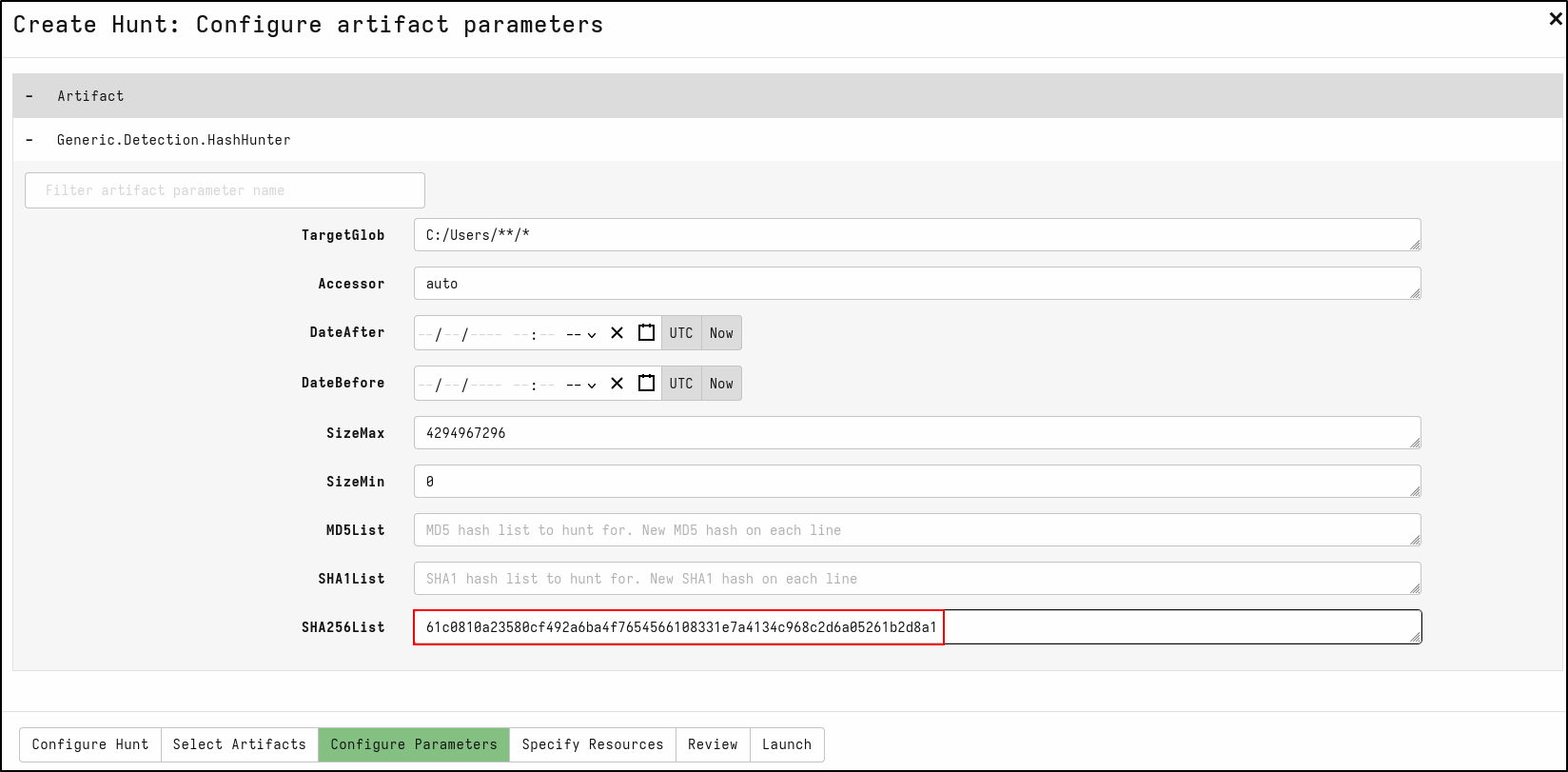Close the Create Hunt dialog

tap(1556, 19)
